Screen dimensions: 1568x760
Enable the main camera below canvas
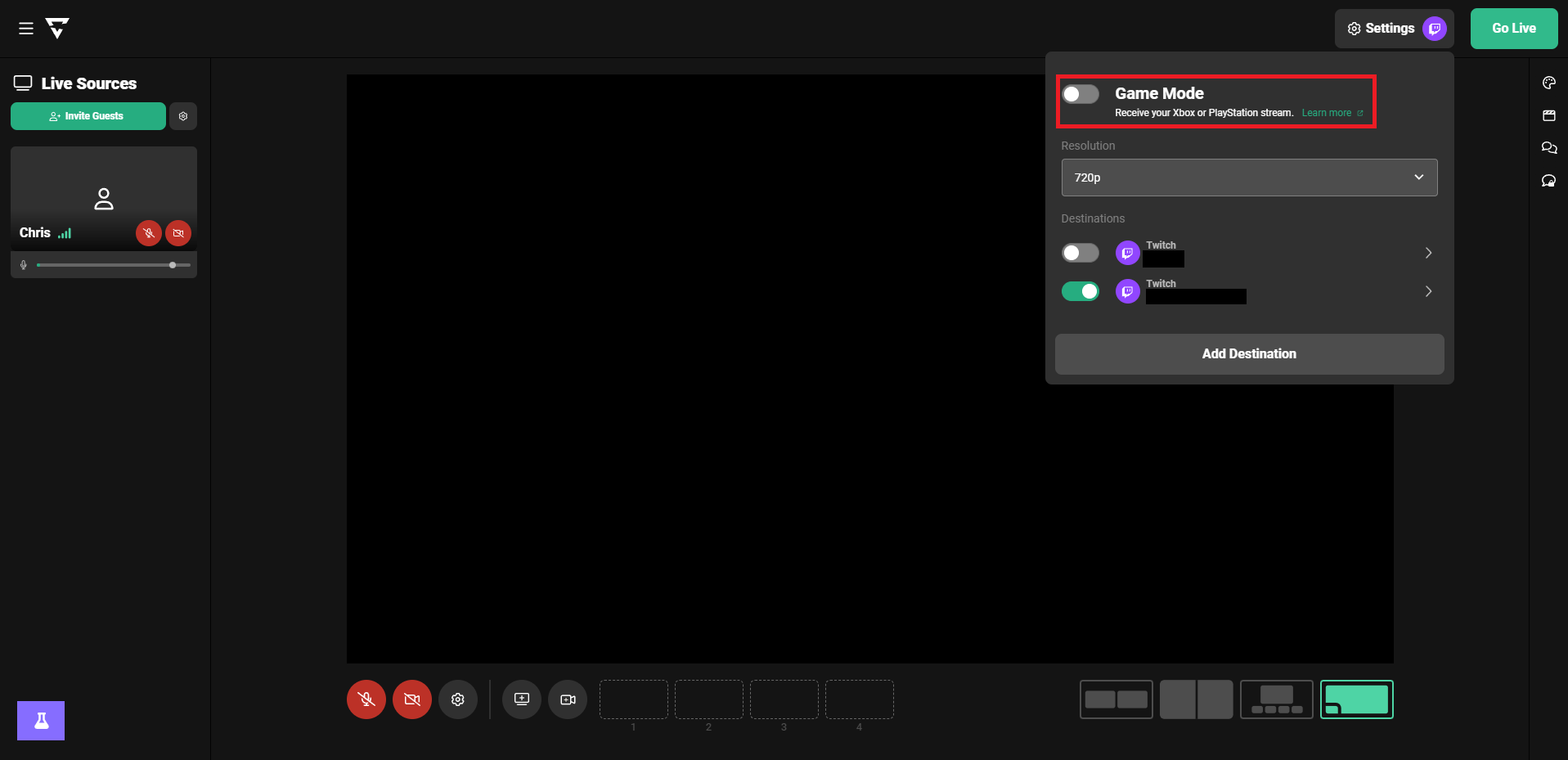tap(412, 699)
